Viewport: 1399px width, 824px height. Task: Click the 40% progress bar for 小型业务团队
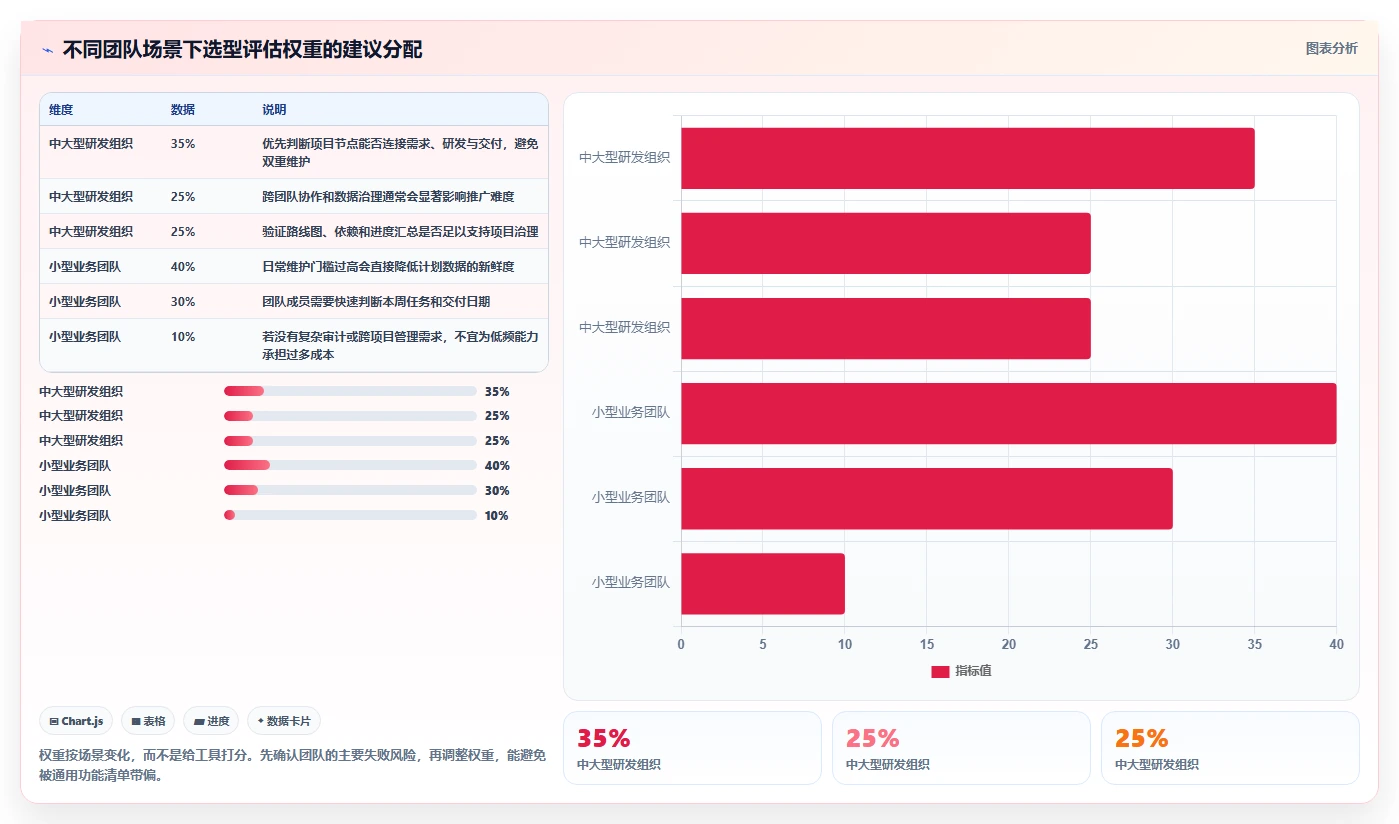point(350,465)
